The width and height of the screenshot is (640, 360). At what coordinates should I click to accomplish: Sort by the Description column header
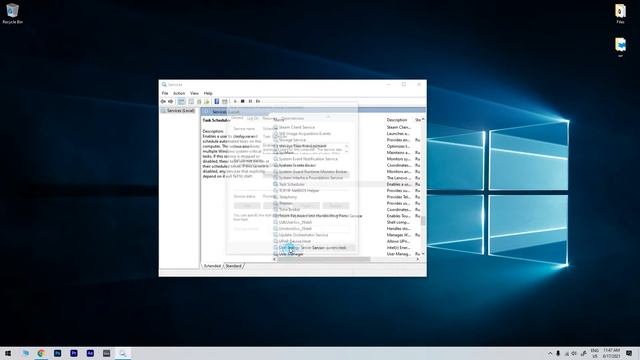tap(398, 120)
